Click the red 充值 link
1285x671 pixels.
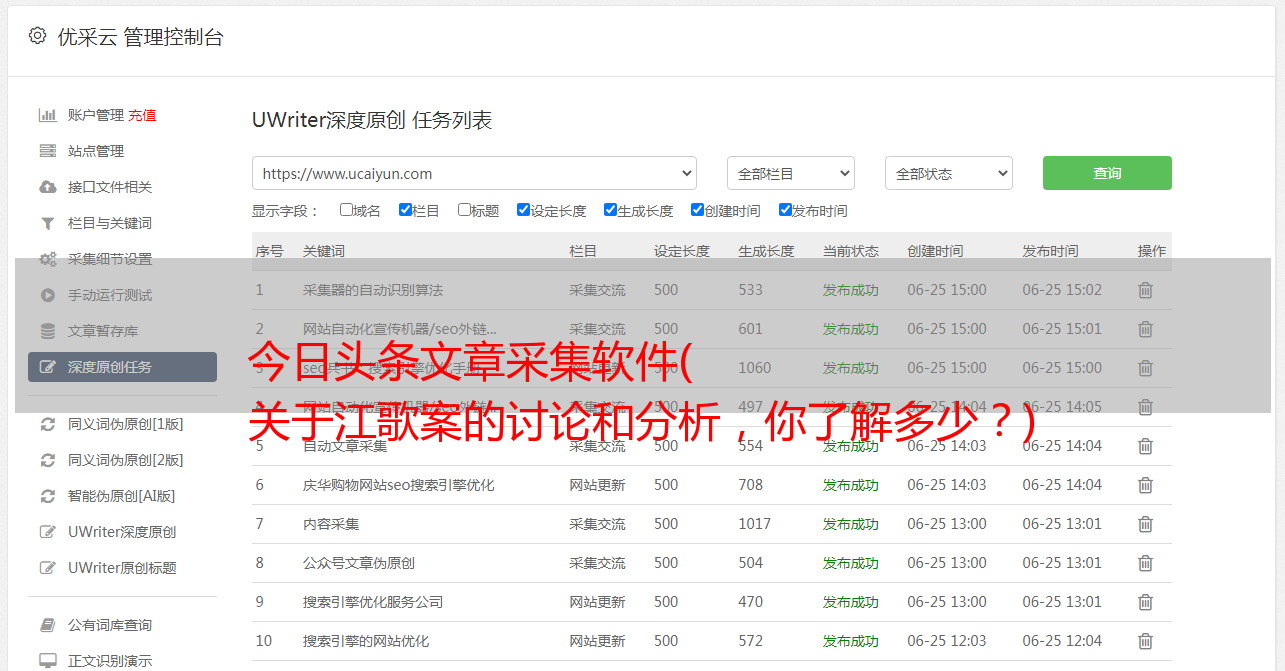[142, 115]
